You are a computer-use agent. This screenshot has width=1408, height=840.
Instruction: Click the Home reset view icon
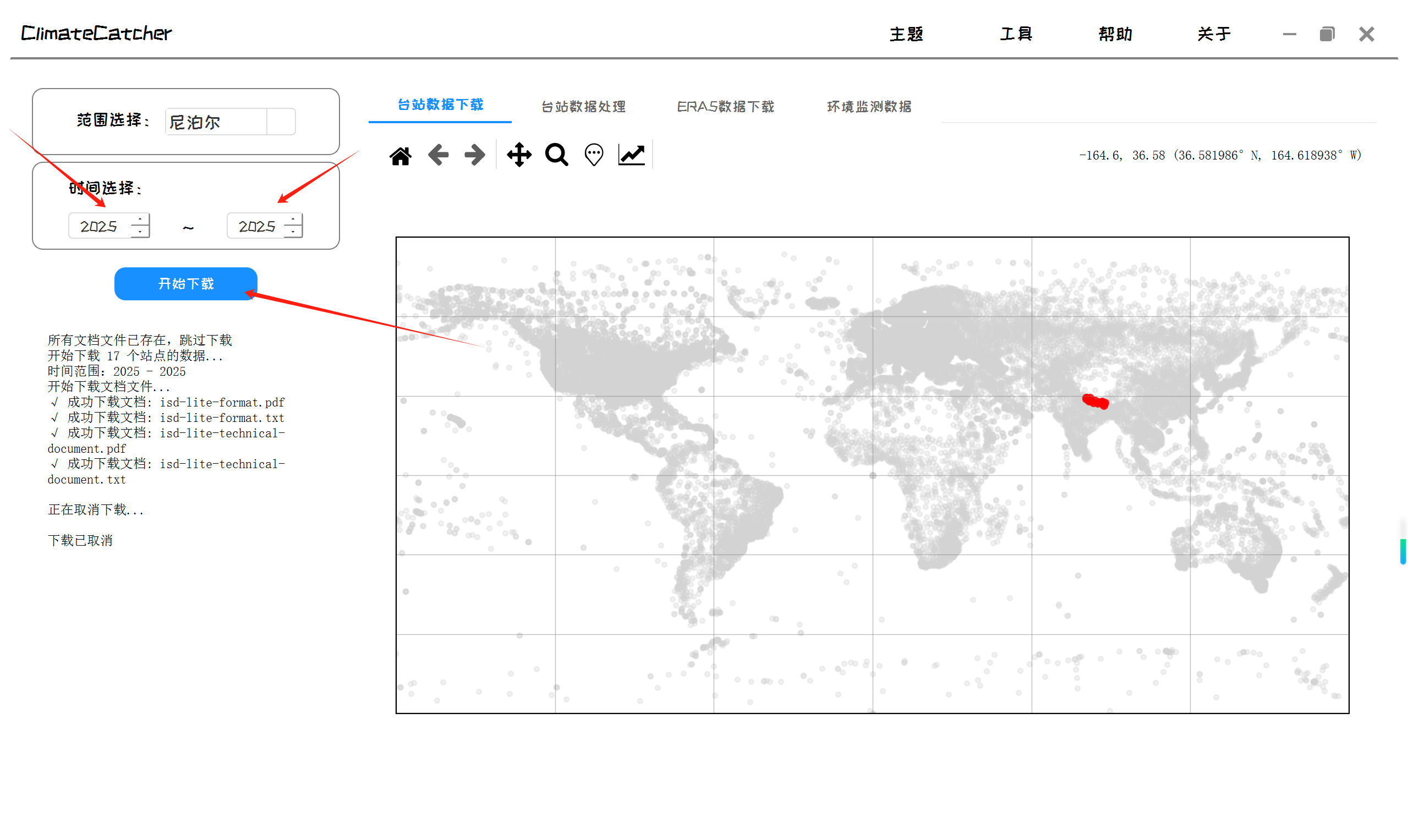[x=400, y=155]
